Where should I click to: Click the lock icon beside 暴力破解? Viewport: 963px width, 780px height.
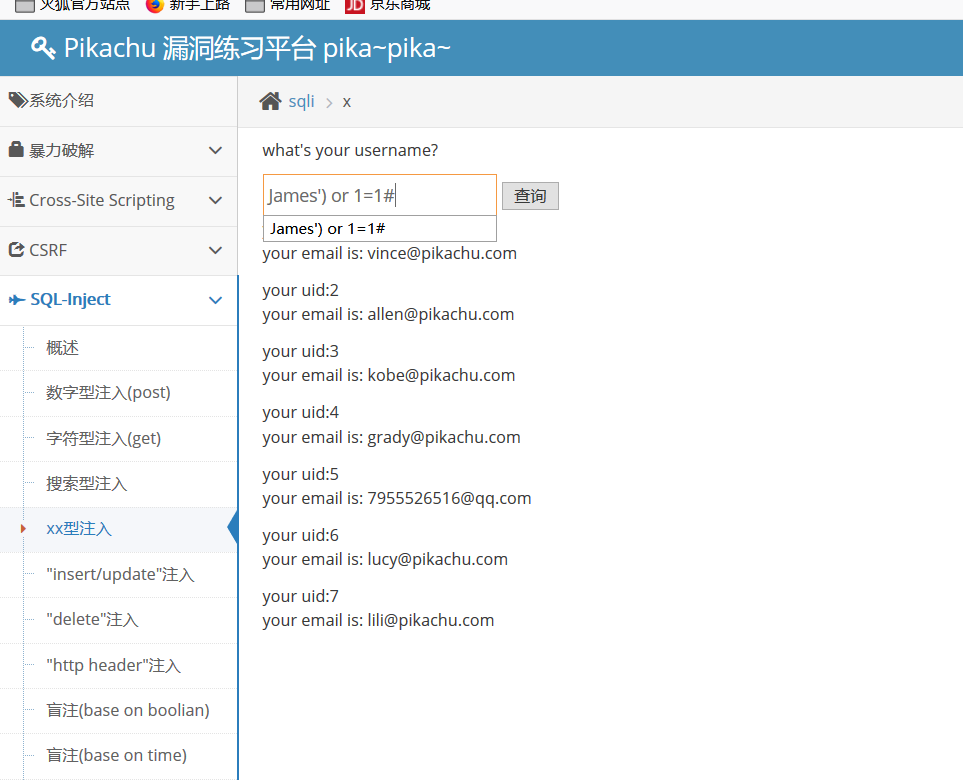tap(16, 149)
